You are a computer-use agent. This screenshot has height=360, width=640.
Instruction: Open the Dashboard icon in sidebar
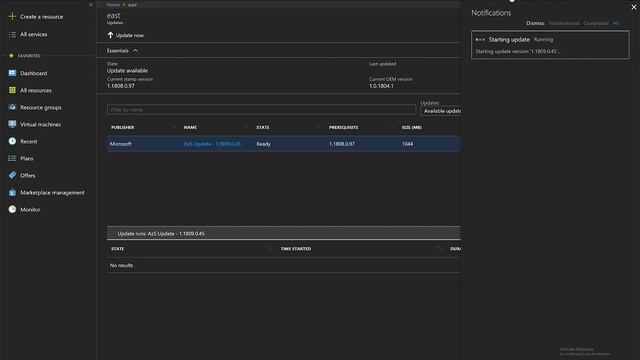(x=12, y=73)
